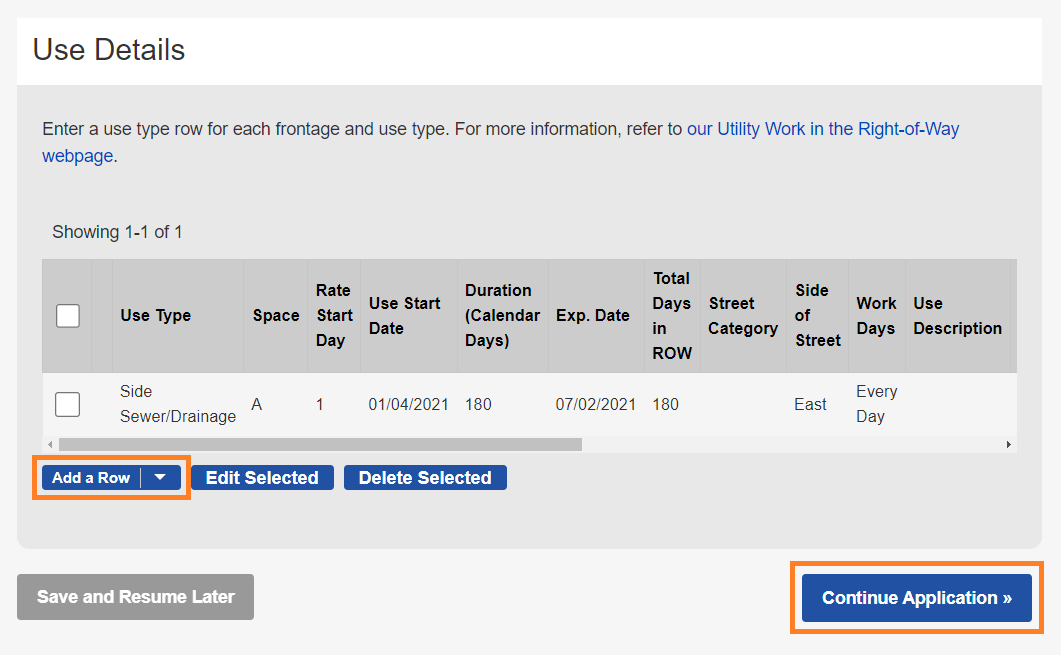Click the Use Description column header
The width and height of the screenshot is (1061, 655).
tap(957, 316)
